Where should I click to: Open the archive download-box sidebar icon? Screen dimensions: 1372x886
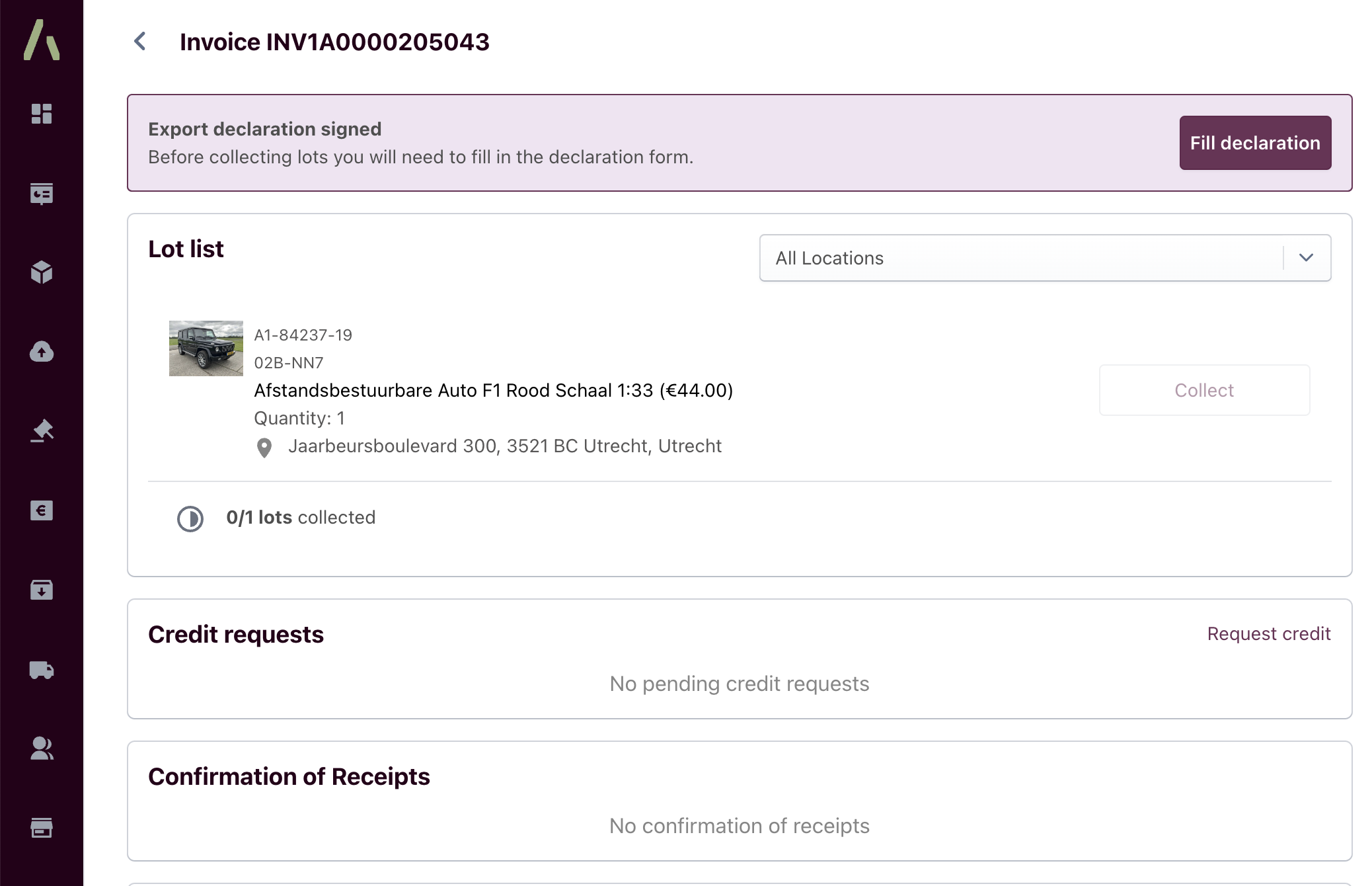point(42,590)
